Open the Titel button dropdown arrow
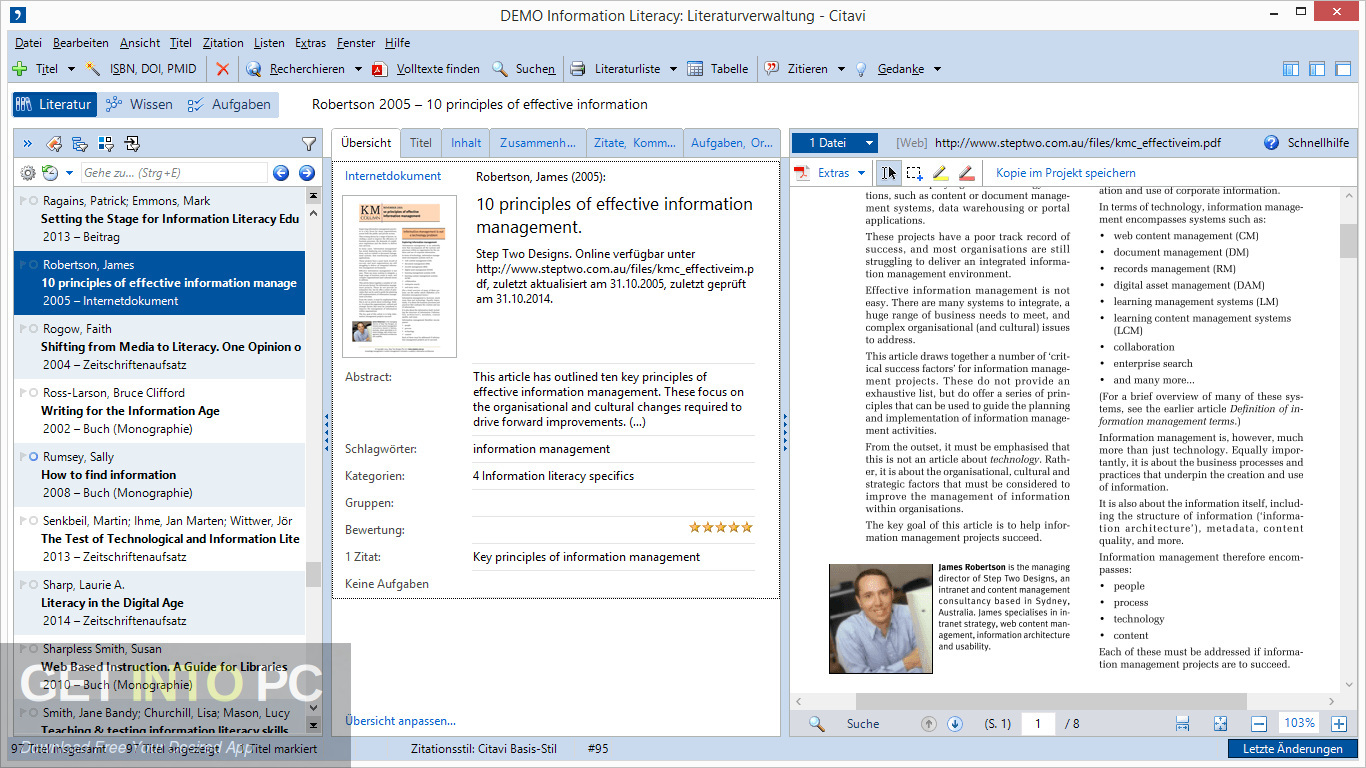This screenshot has height=768, width=1366. 71,69
